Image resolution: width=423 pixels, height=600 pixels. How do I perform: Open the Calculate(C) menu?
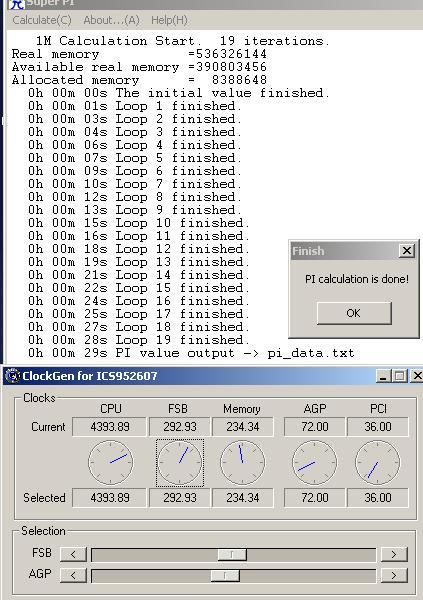pyautogui.click(x=42, y=20)
